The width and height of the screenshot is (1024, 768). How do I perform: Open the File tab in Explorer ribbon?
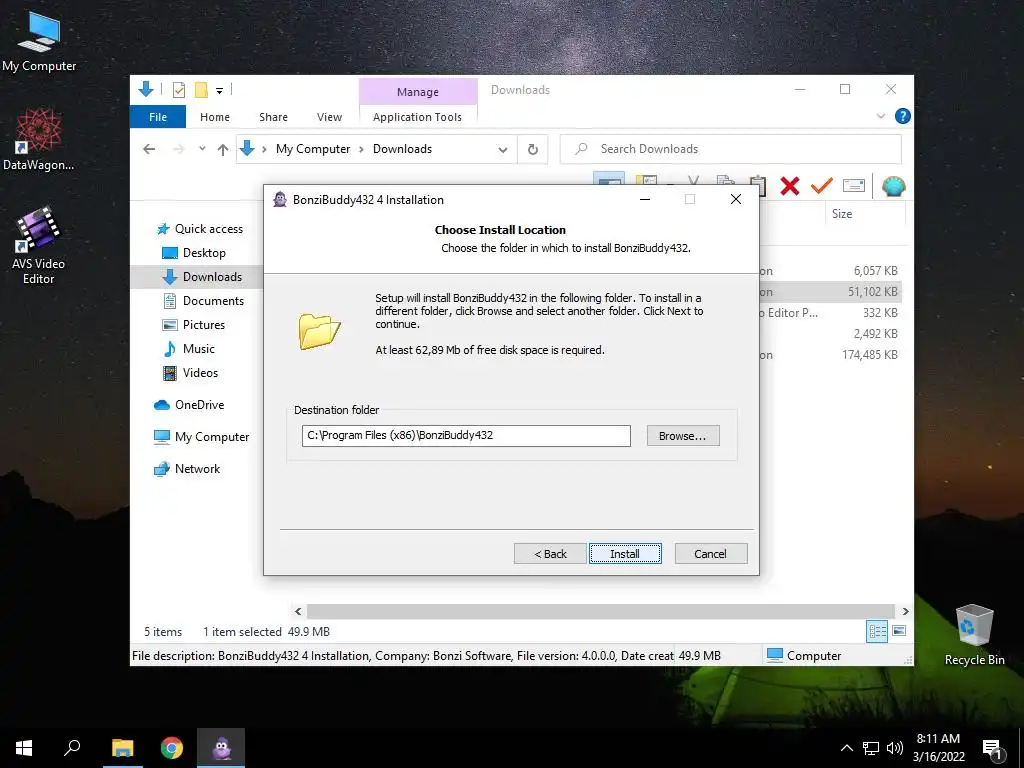tap(158, 117)
